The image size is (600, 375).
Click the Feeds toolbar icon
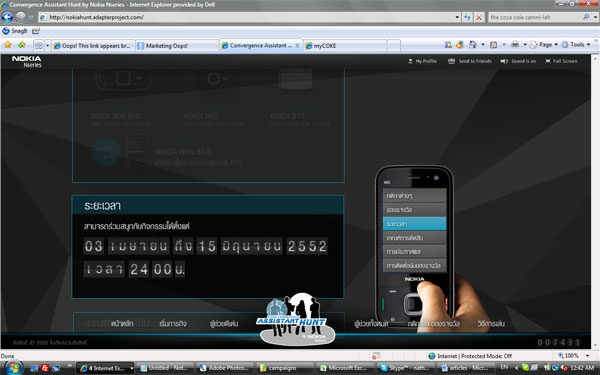(x=494, y=45)
